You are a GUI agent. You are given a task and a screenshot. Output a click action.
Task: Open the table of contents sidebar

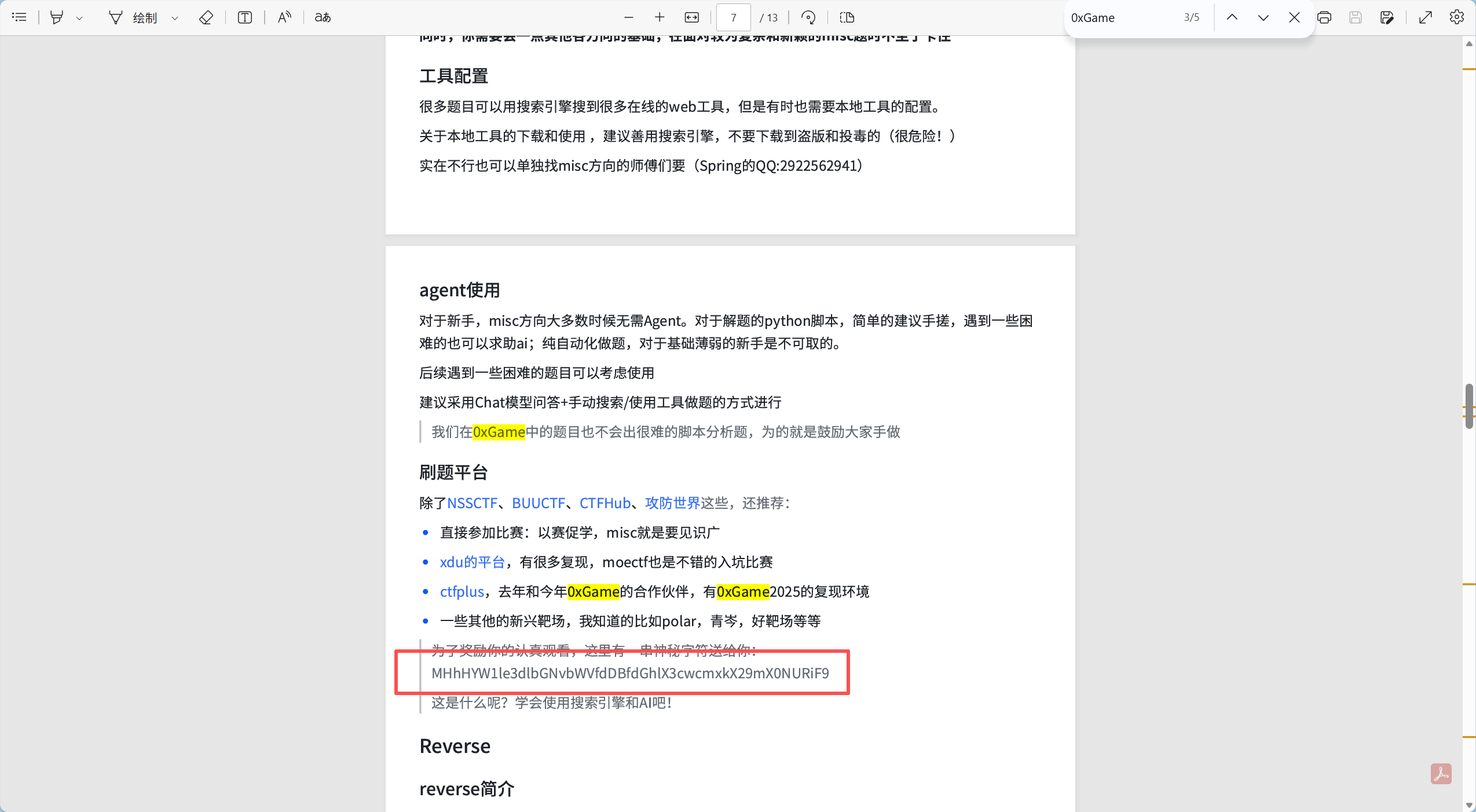point(19,17)
